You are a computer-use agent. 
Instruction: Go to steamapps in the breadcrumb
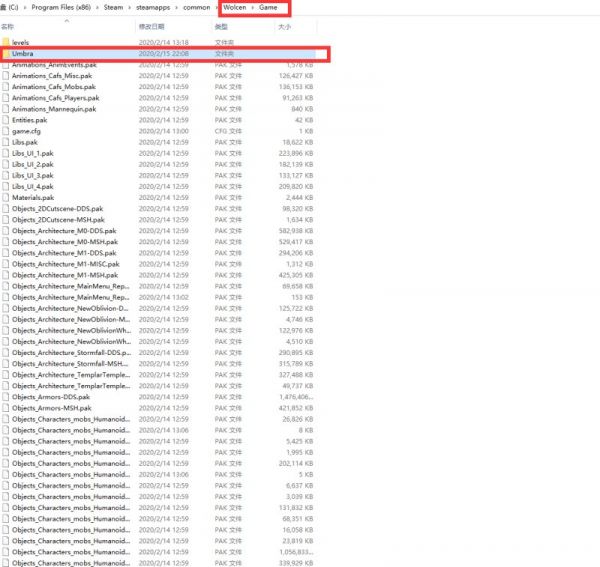pos(153,8)
